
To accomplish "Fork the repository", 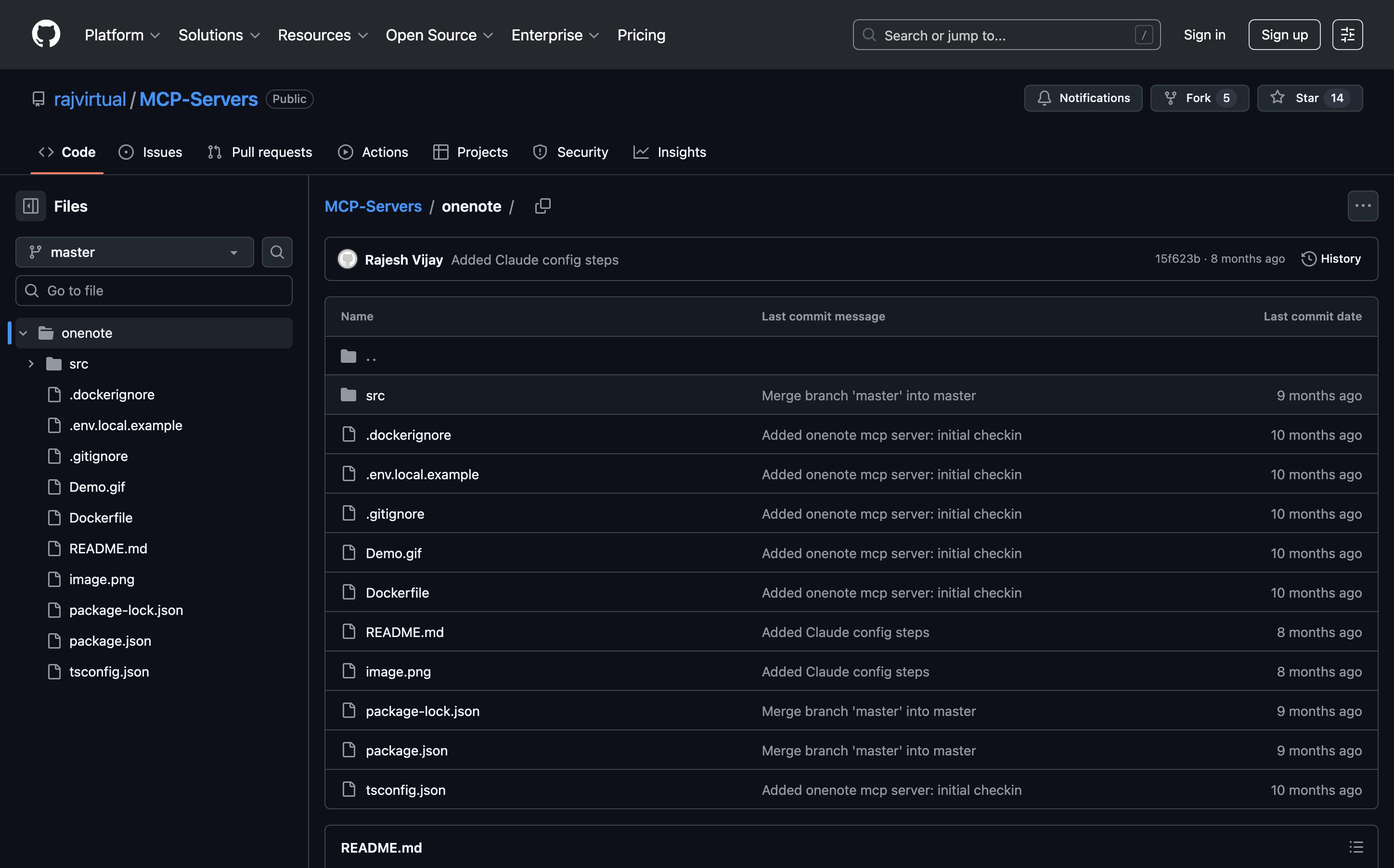I will pyautogui.click(x=1199, y=98).
